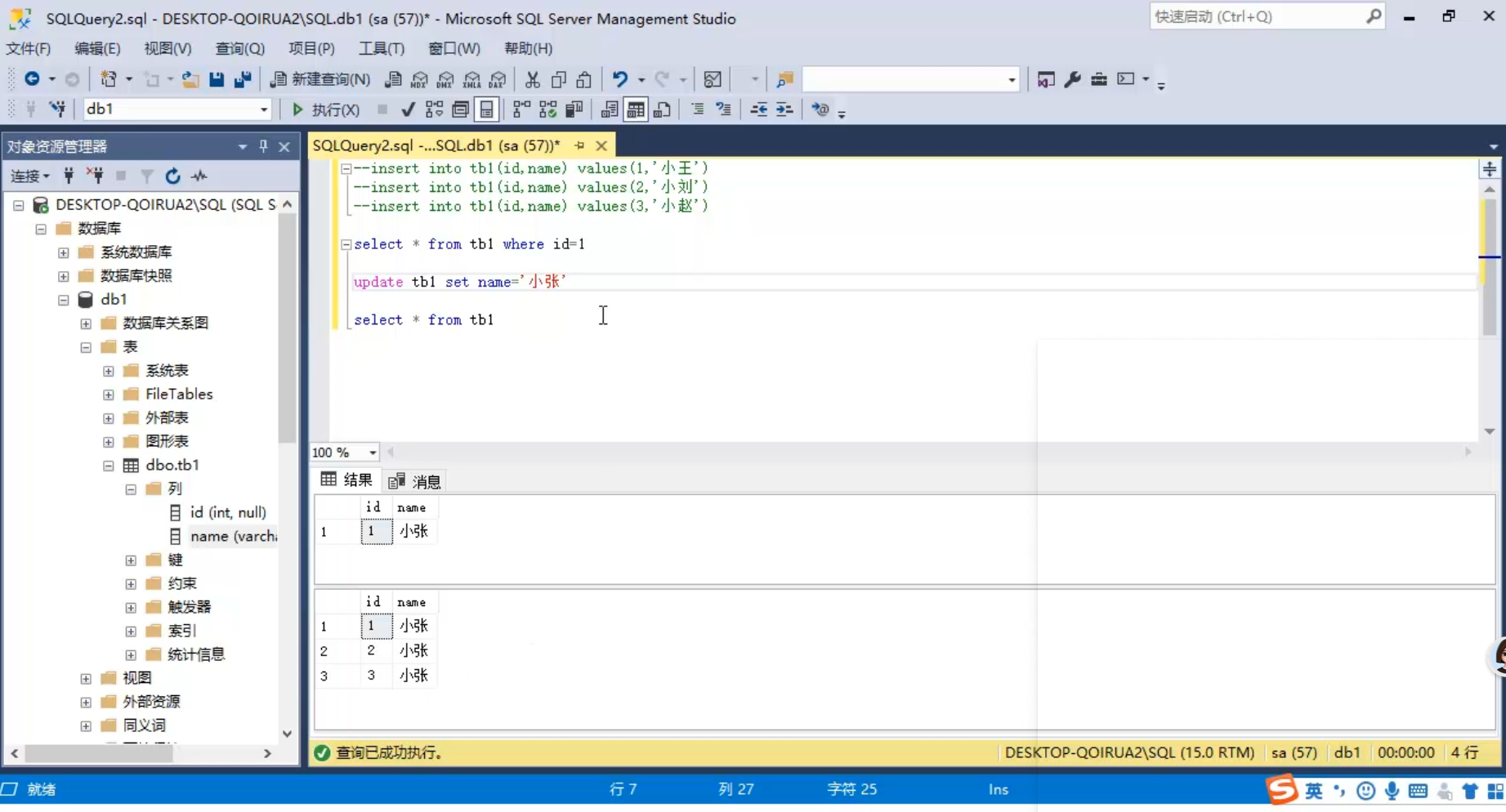The image size is (1506, 812).
Task: Toggle IntelliSense enabled icon
Action: pos(486,109)
